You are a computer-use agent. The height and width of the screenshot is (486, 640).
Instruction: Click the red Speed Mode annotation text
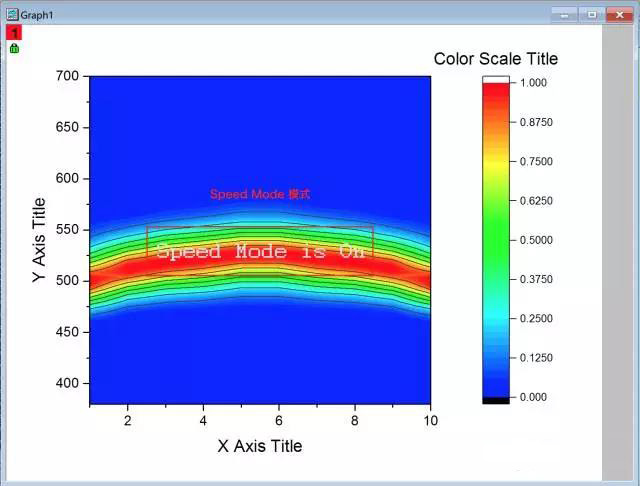pos(260,194)
